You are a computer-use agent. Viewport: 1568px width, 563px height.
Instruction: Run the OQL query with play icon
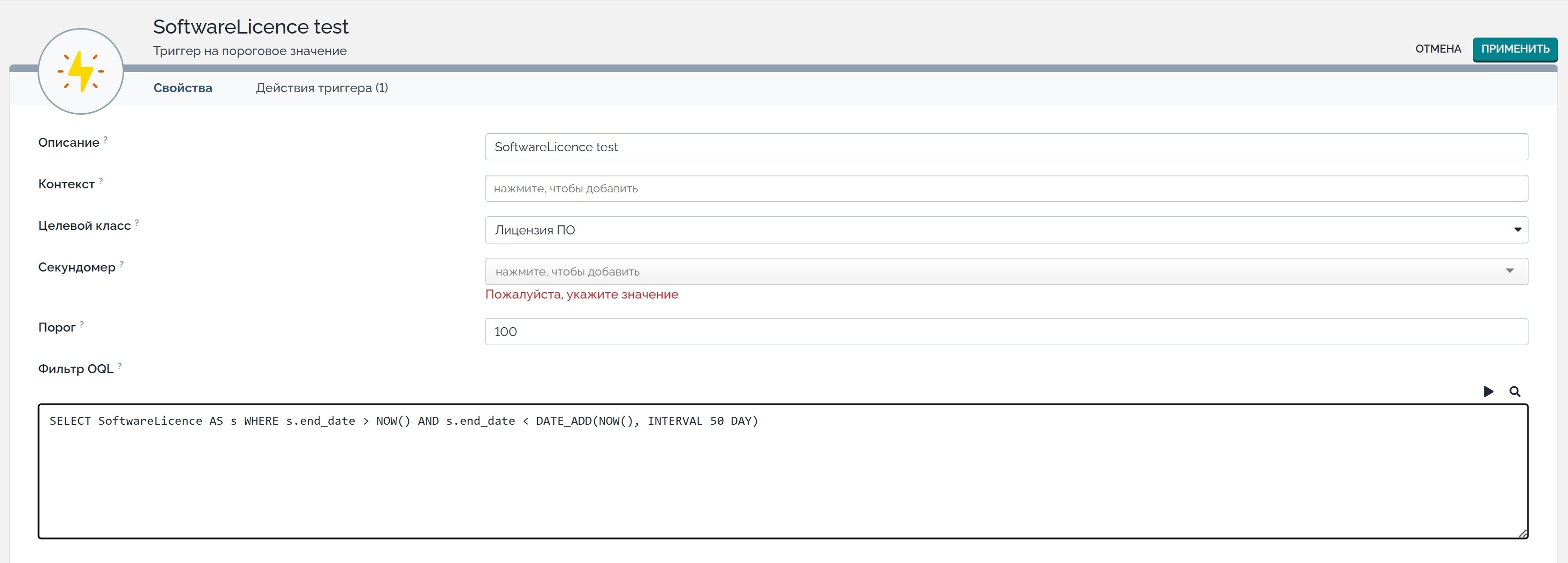1488,391
